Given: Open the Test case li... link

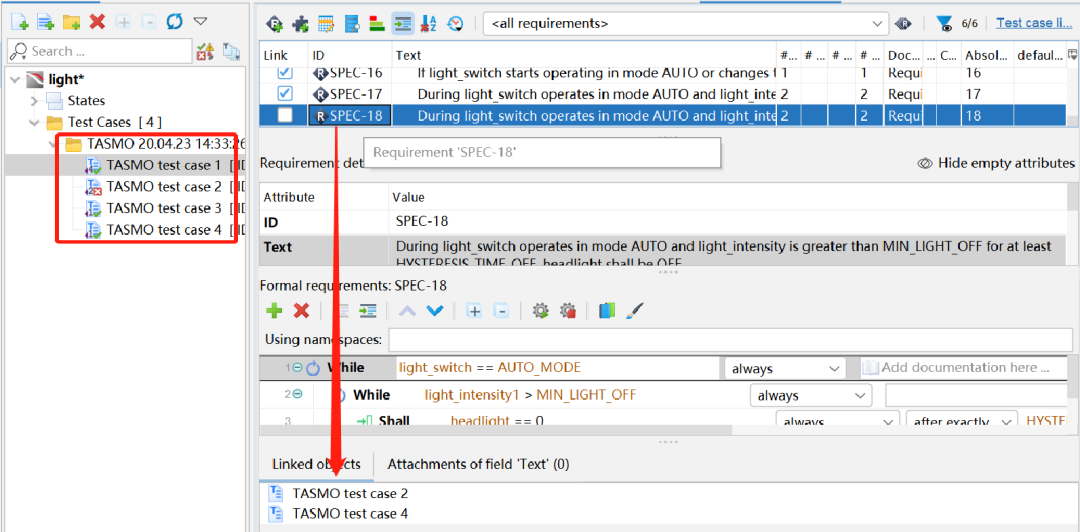Looking at the screenshot, I should [x=1034, y=23].
